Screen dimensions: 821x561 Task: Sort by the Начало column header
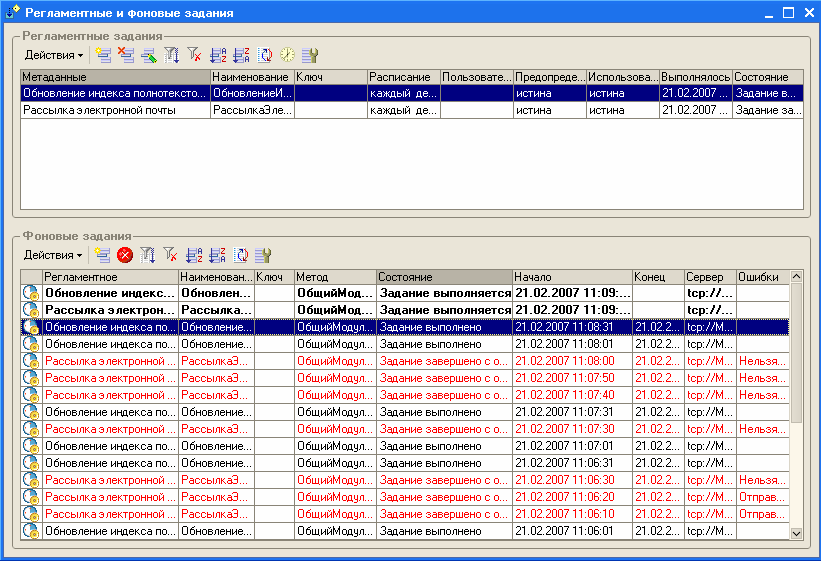point(571,277)
